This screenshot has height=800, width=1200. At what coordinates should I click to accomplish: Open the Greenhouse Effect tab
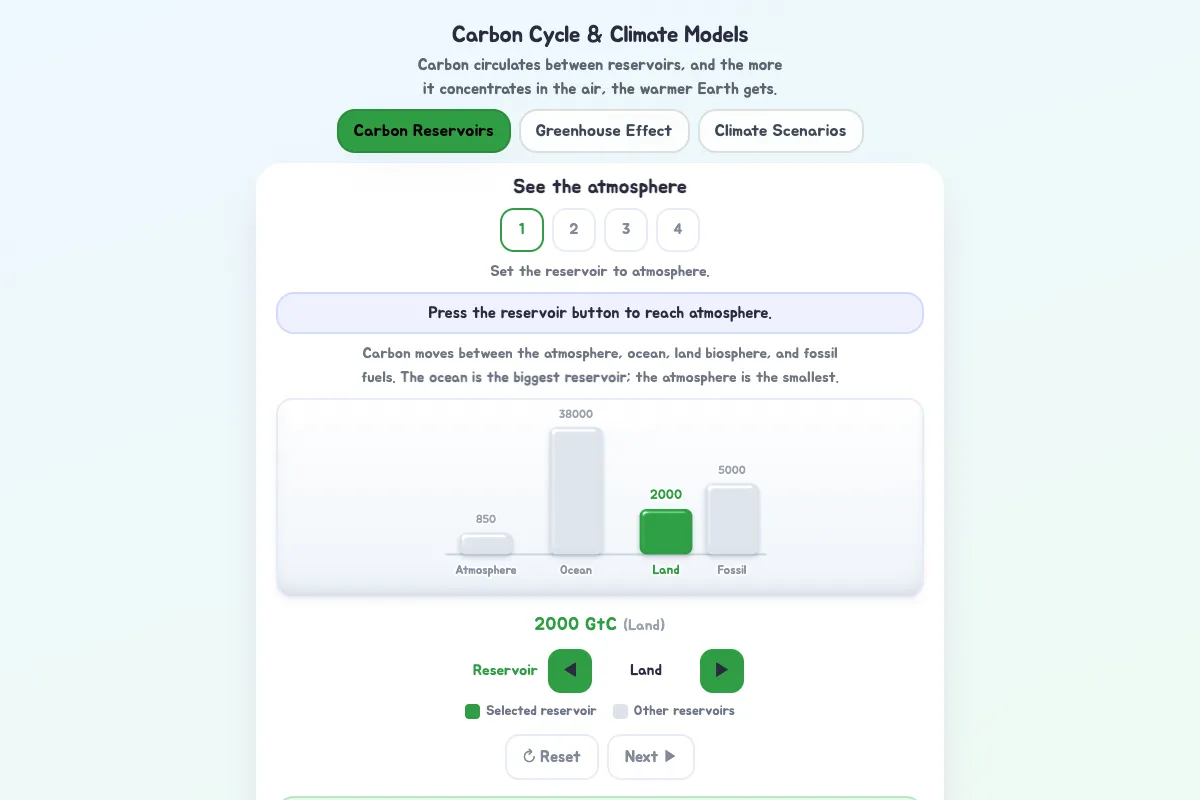click(604, 131)
